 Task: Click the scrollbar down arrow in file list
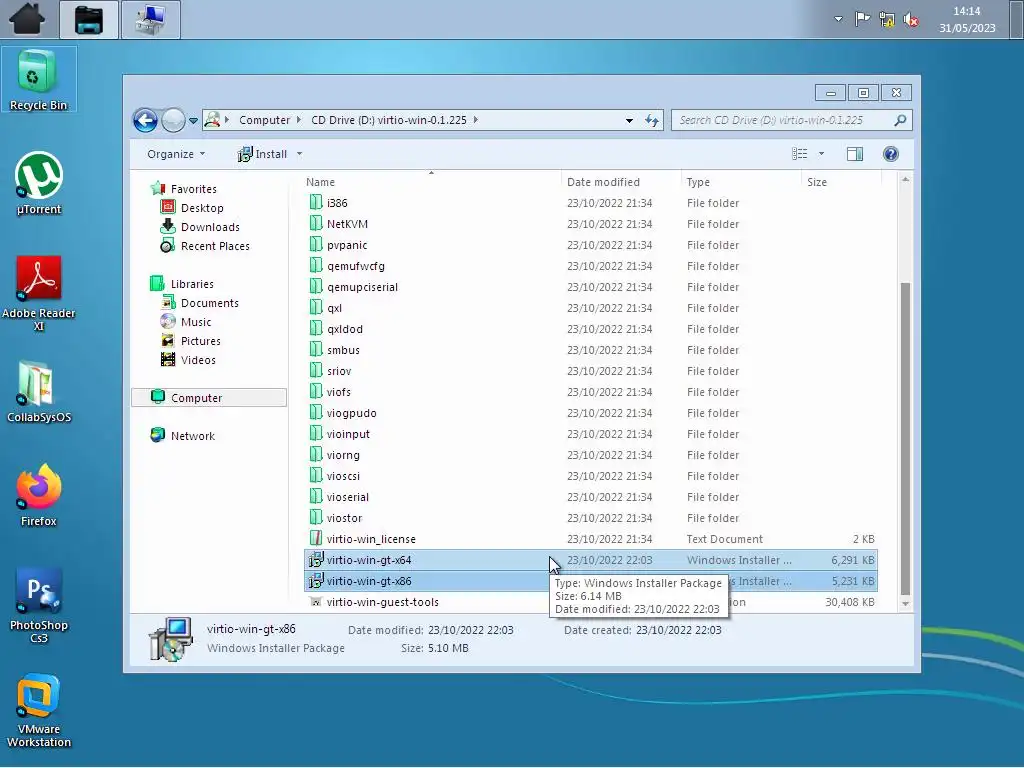[905, 603]
